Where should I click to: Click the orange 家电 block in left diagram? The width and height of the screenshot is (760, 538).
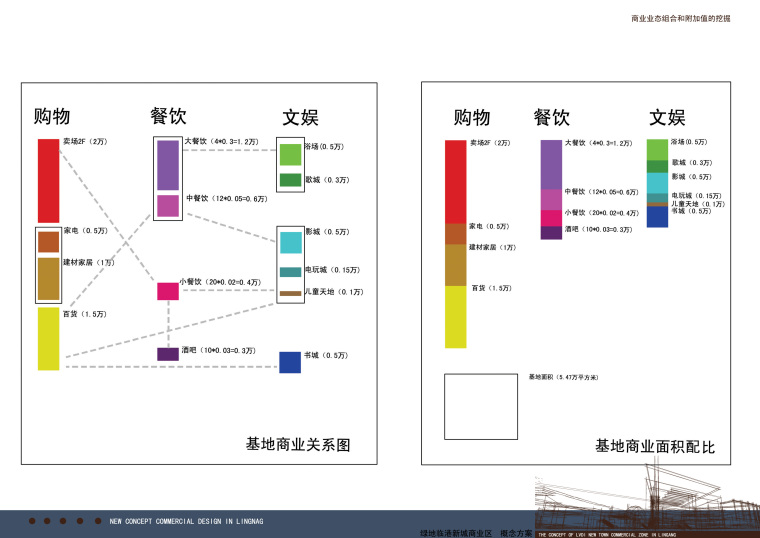pos(48,241)
